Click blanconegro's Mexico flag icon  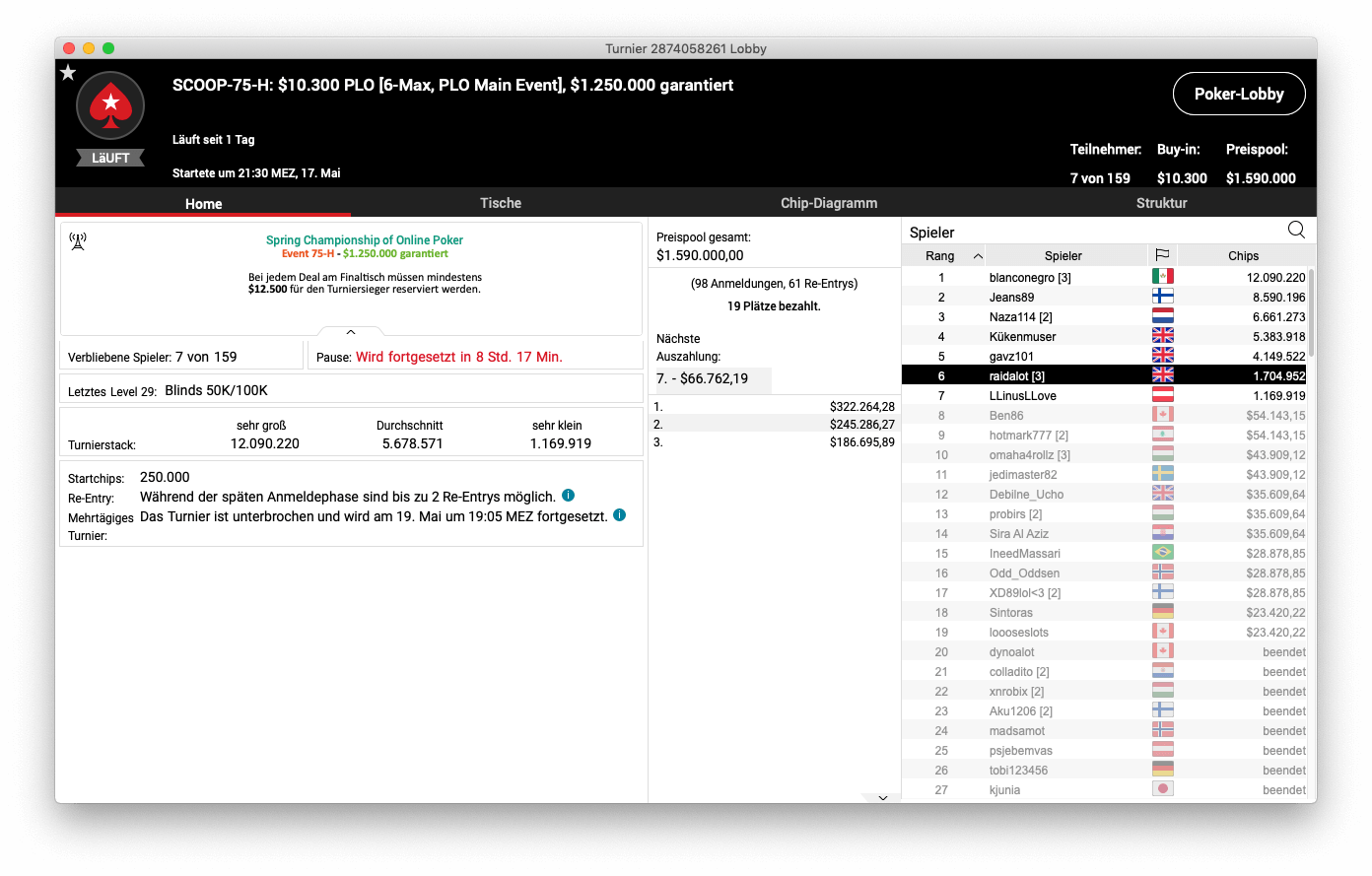coord(1162,278)
